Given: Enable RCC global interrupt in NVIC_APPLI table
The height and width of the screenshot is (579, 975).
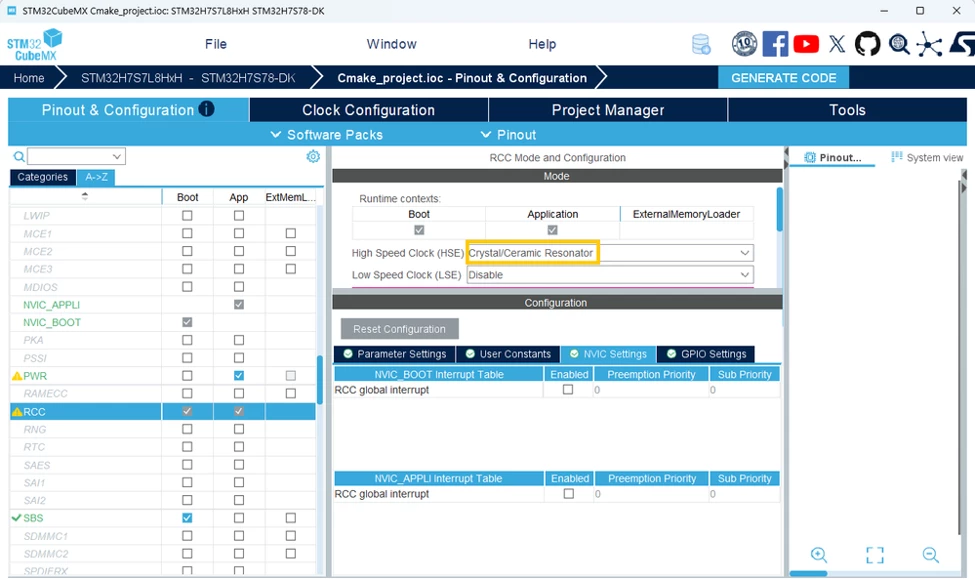Looking at the screenshot, I should (568, 493).
